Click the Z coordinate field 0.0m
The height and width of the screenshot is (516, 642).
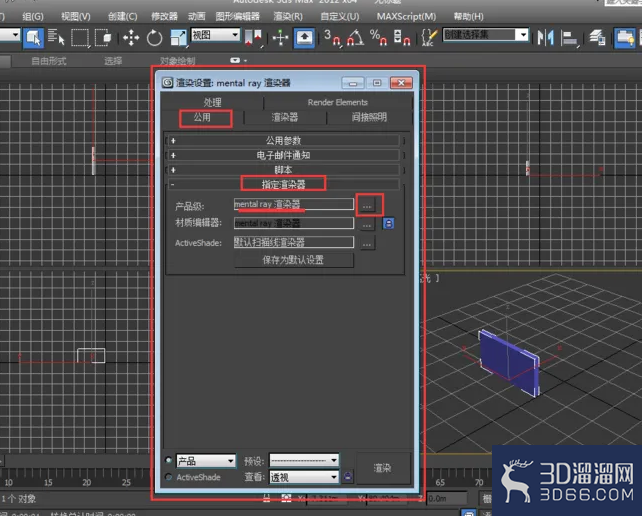(446, 498)
